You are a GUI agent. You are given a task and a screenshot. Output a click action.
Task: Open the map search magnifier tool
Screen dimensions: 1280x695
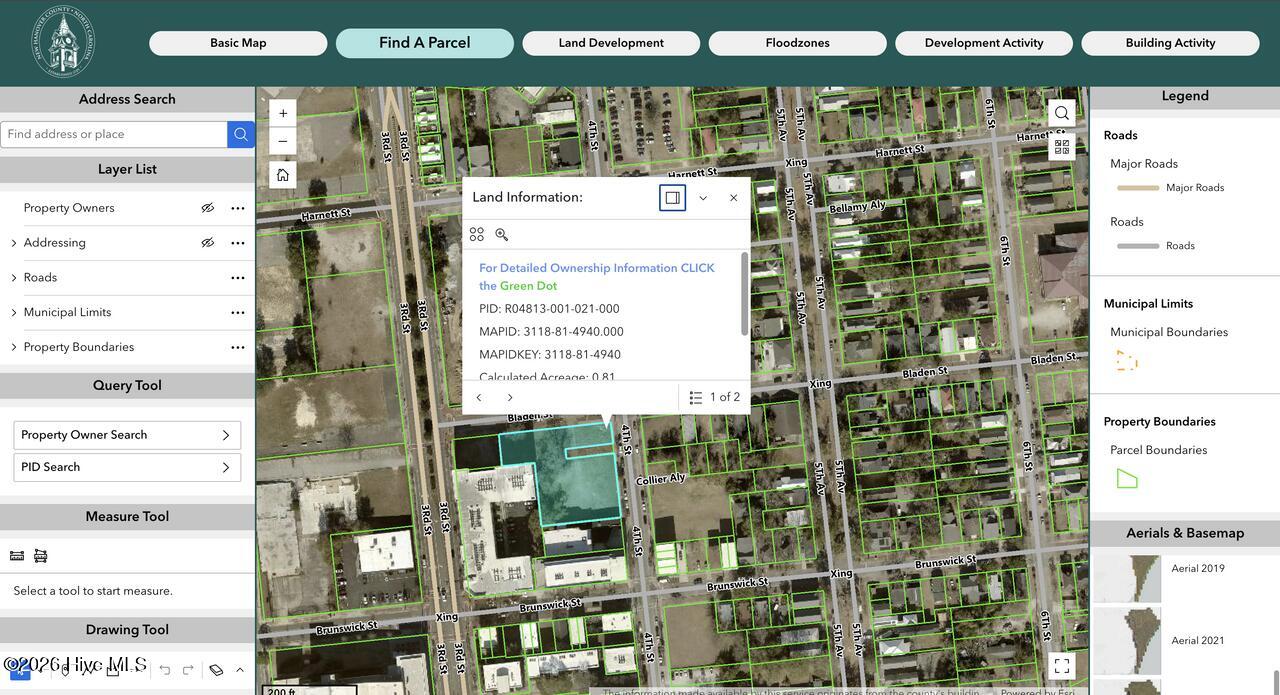point(1062,113)
